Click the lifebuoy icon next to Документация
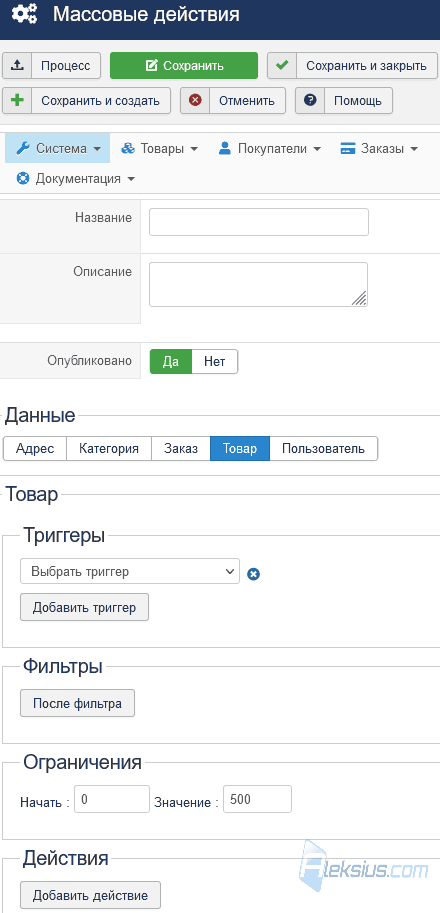Viewport: 440px width, 913px height. [x=23, y=179]
